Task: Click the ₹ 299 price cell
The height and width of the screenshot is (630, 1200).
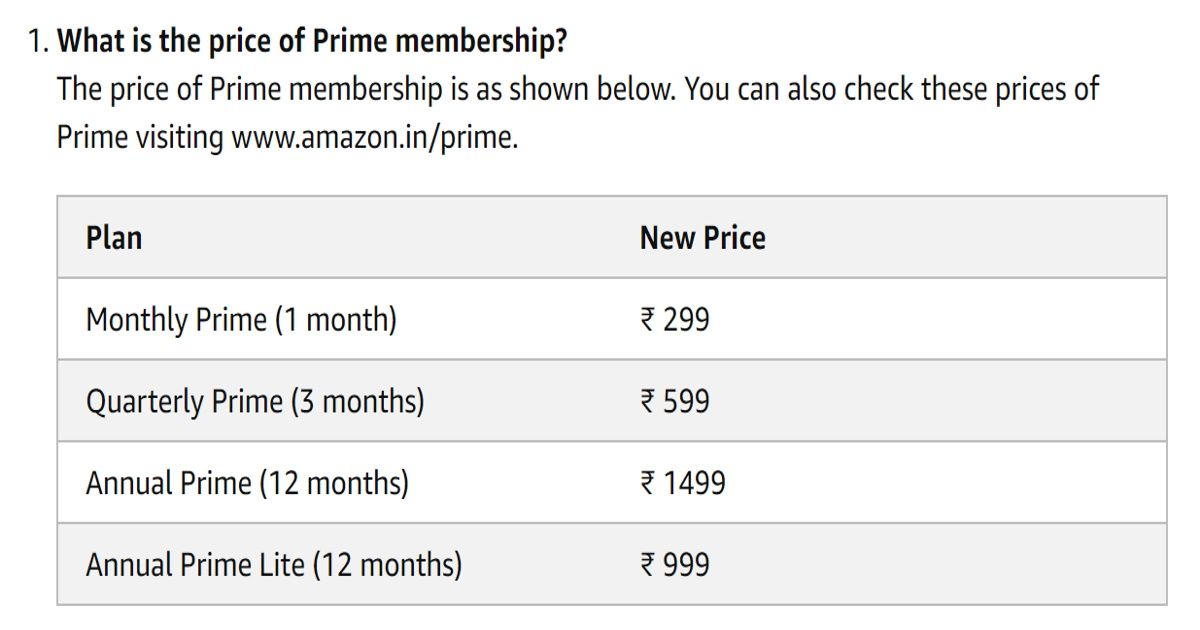Action: pos(675,320)
